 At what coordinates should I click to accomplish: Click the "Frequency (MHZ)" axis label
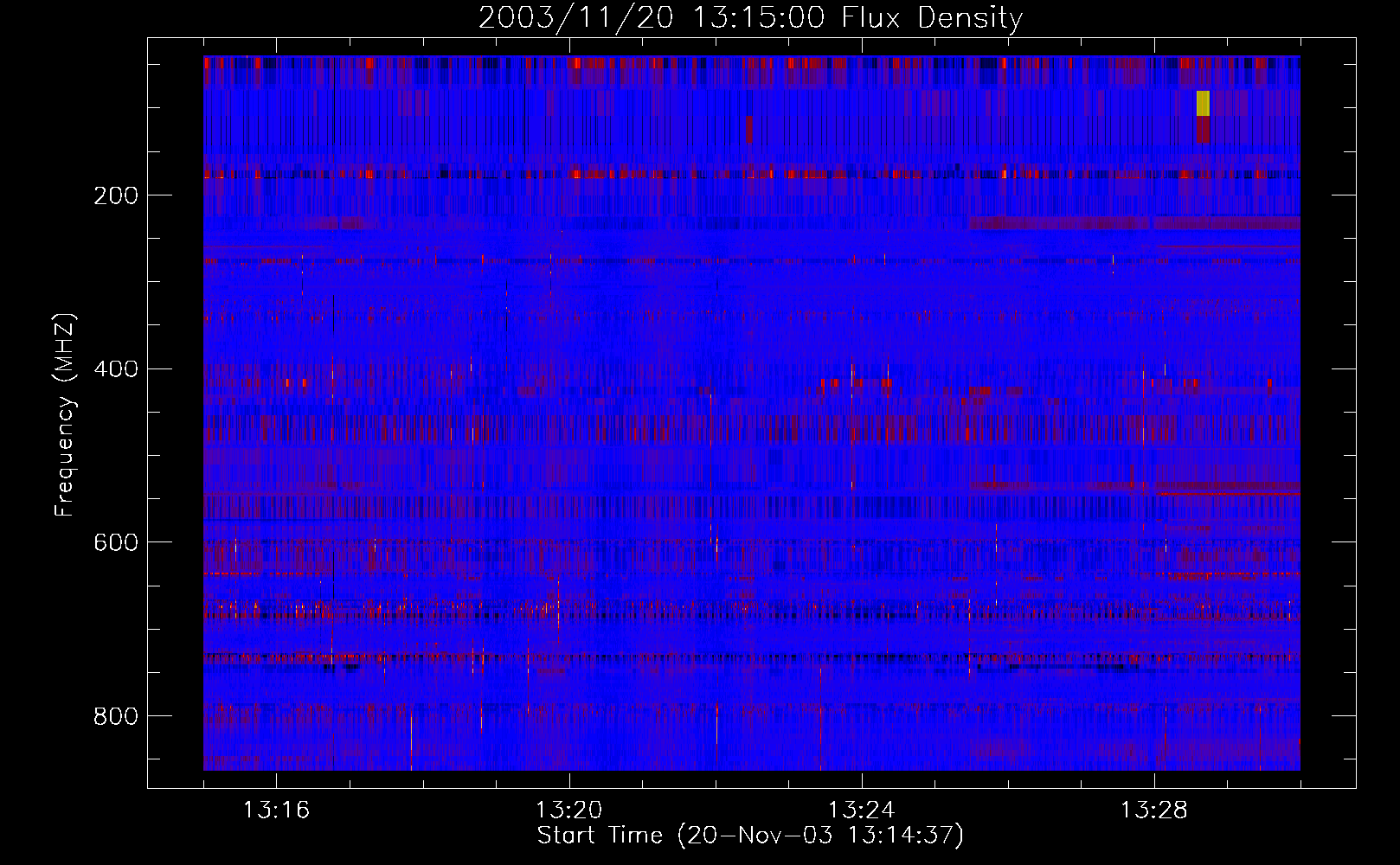[64, 415]
